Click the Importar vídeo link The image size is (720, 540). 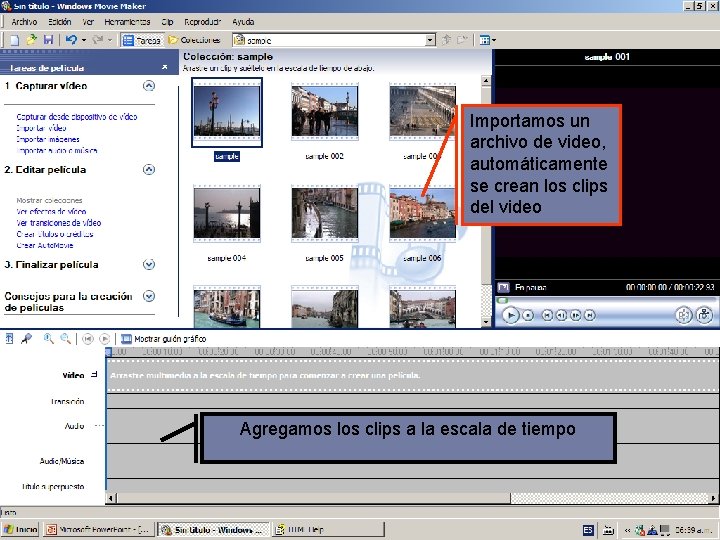(x=41, y=128)
